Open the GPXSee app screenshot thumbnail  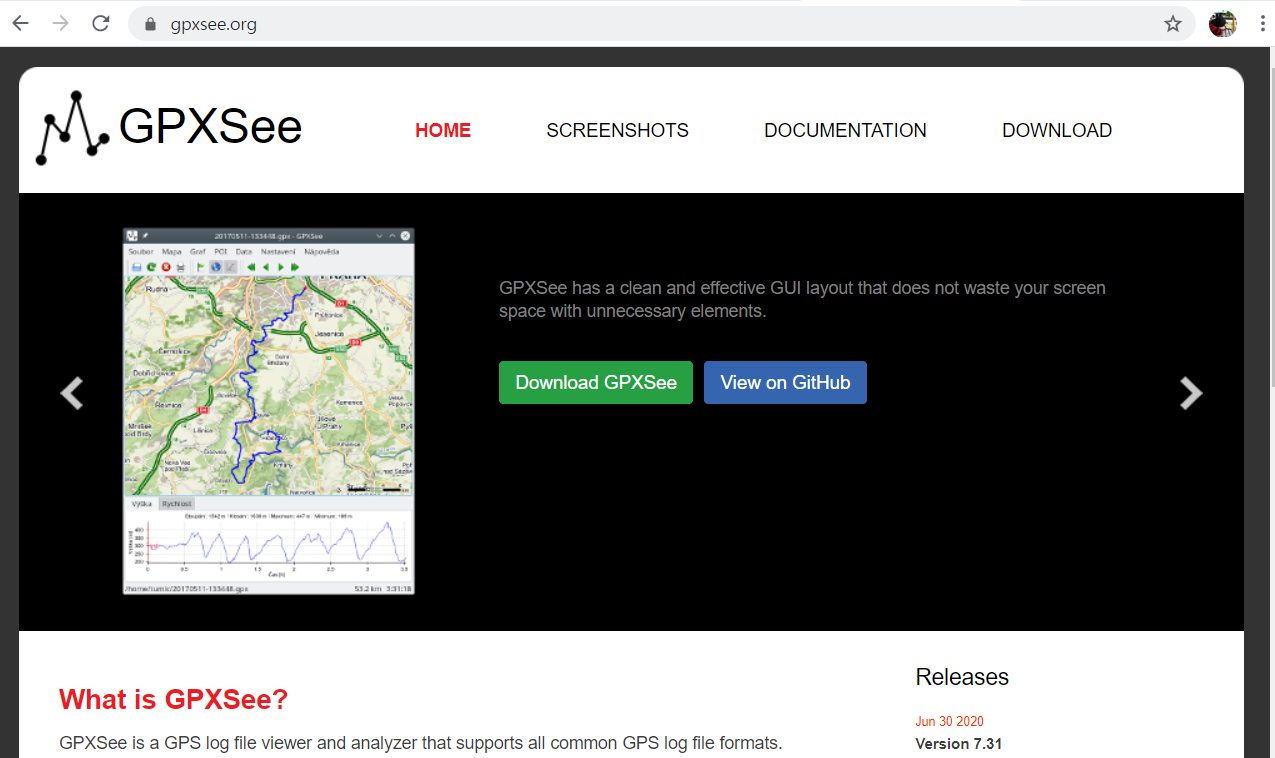click(269, 411)
